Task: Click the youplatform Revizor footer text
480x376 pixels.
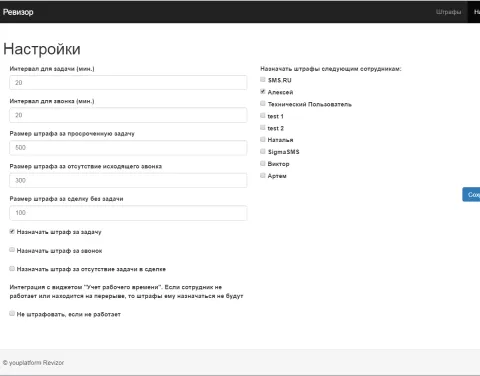Action: [33, 363]
